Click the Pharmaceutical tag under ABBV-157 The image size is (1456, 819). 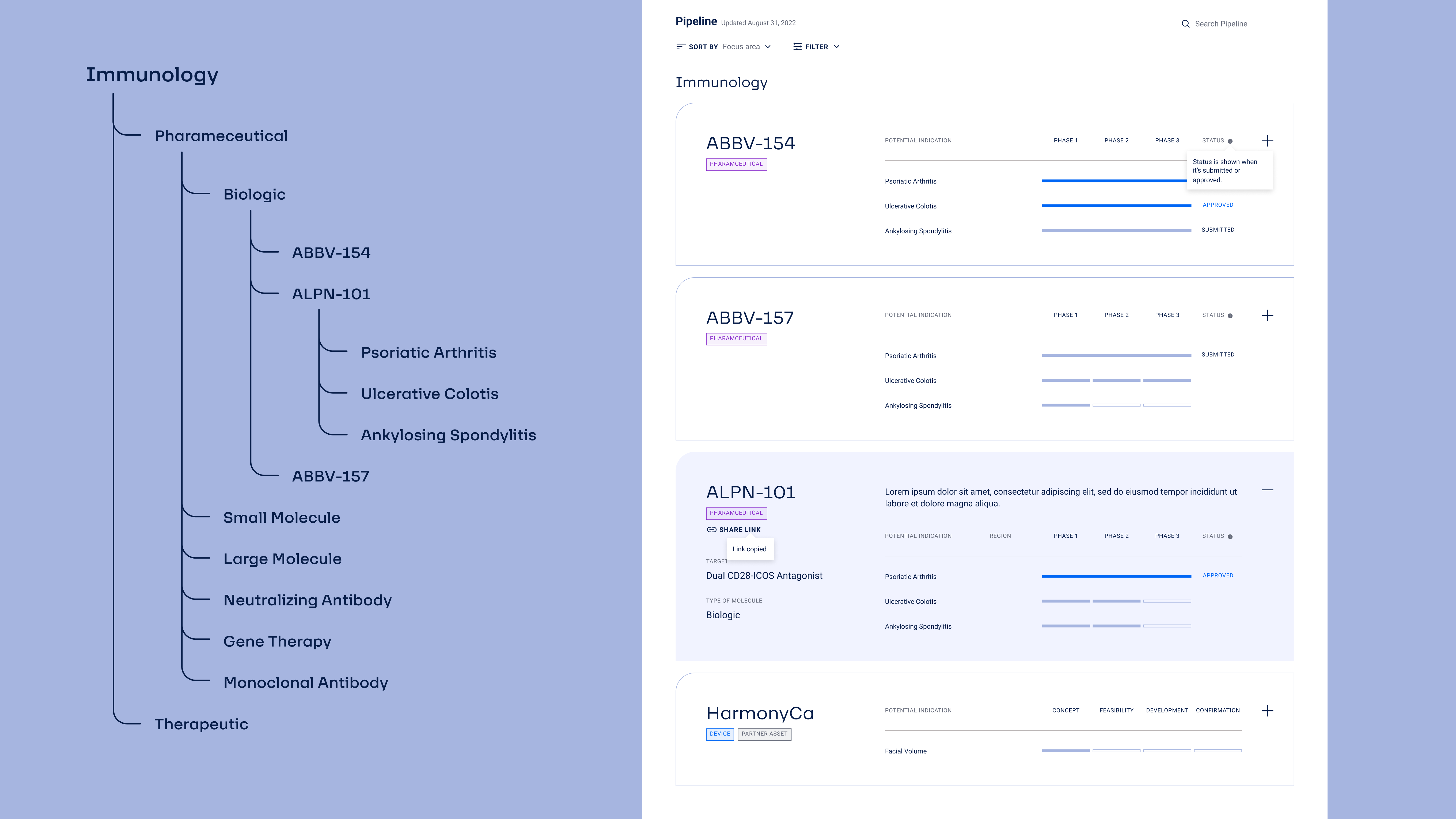[736, 339]
